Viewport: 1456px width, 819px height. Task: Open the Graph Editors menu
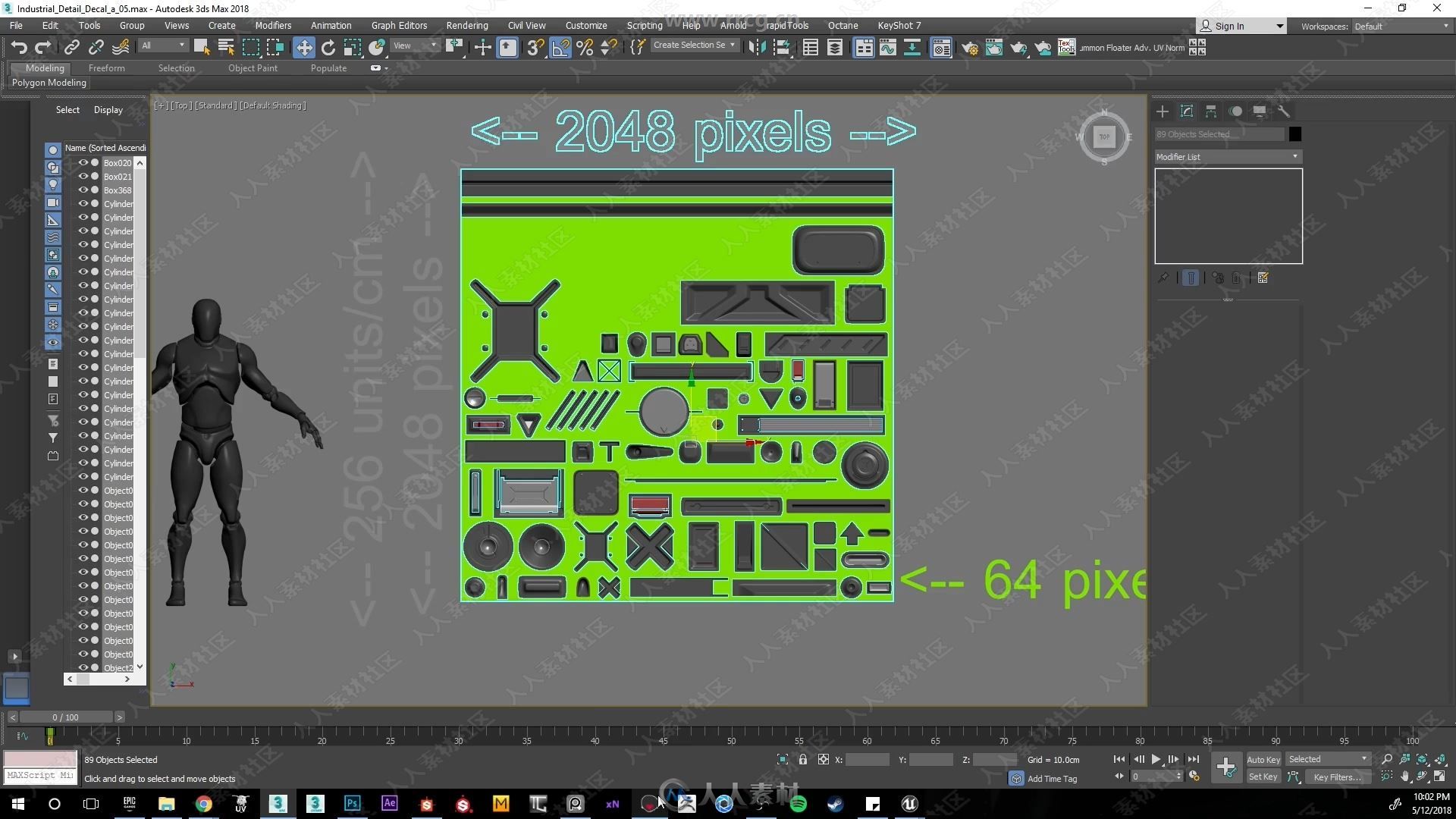pyautogui.click(x=399, y=25)
